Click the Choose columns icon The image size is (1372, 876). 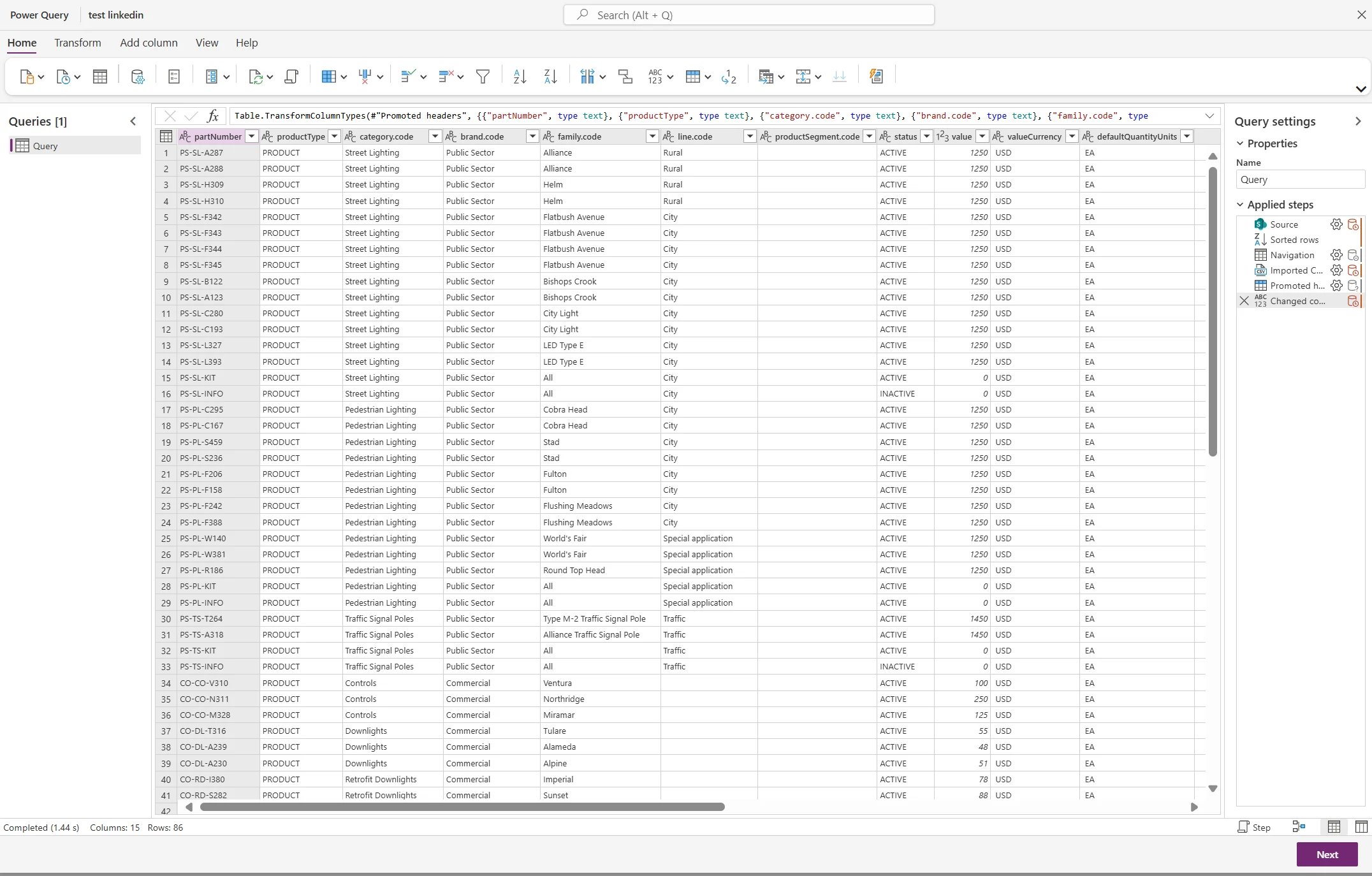coord(328,77)
